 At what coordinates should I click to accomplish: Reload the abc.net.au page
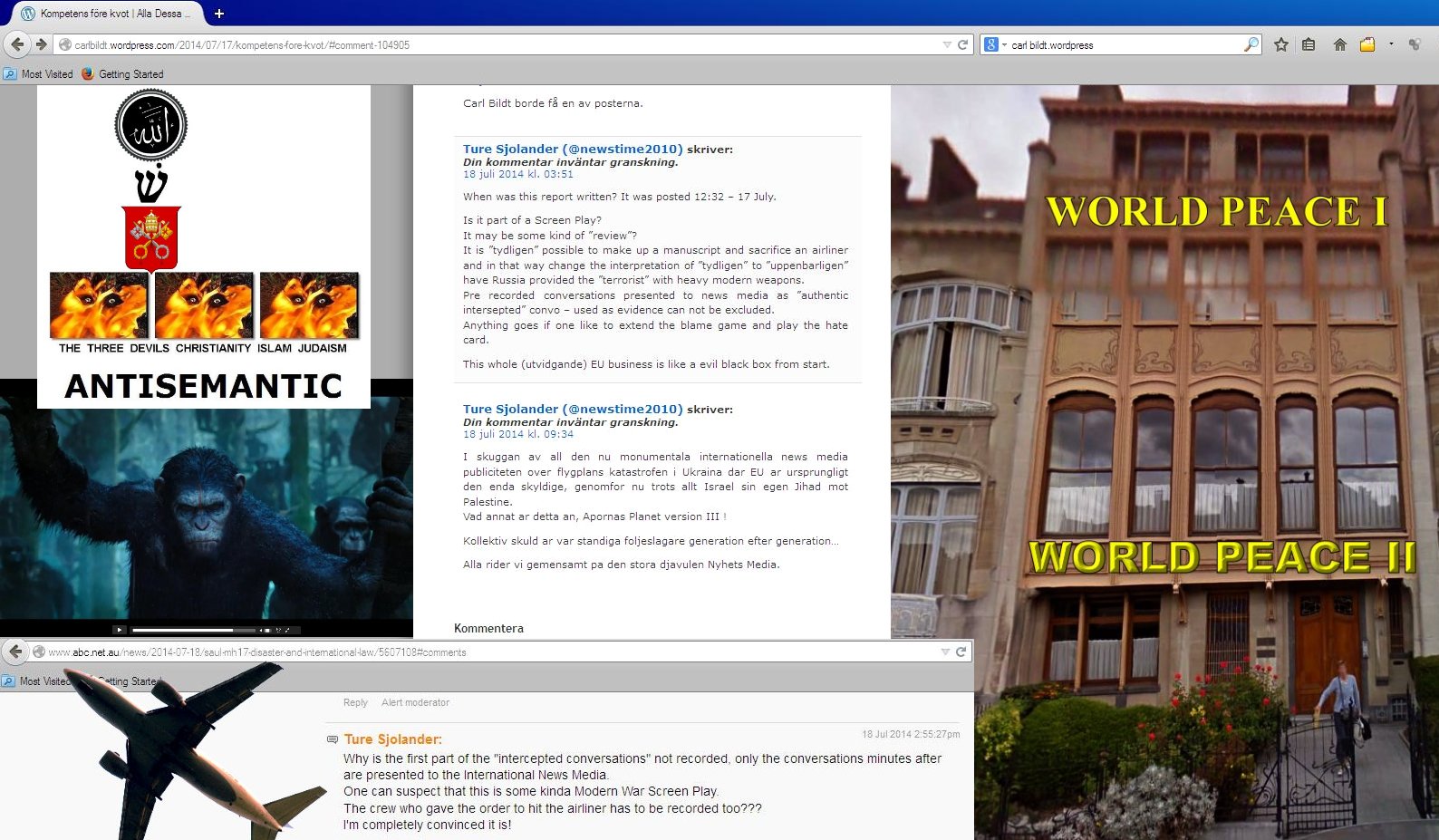pyautogui.click(x=961, y=652)
